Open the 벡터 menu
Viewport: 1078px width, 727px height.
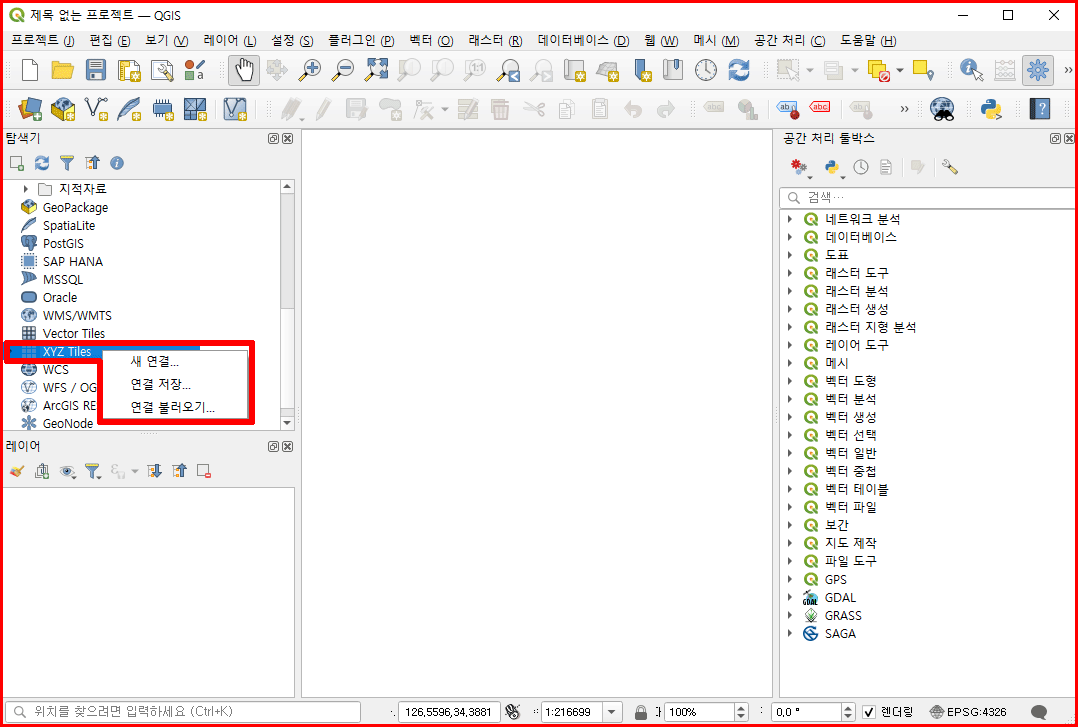(x=431, y=41)
